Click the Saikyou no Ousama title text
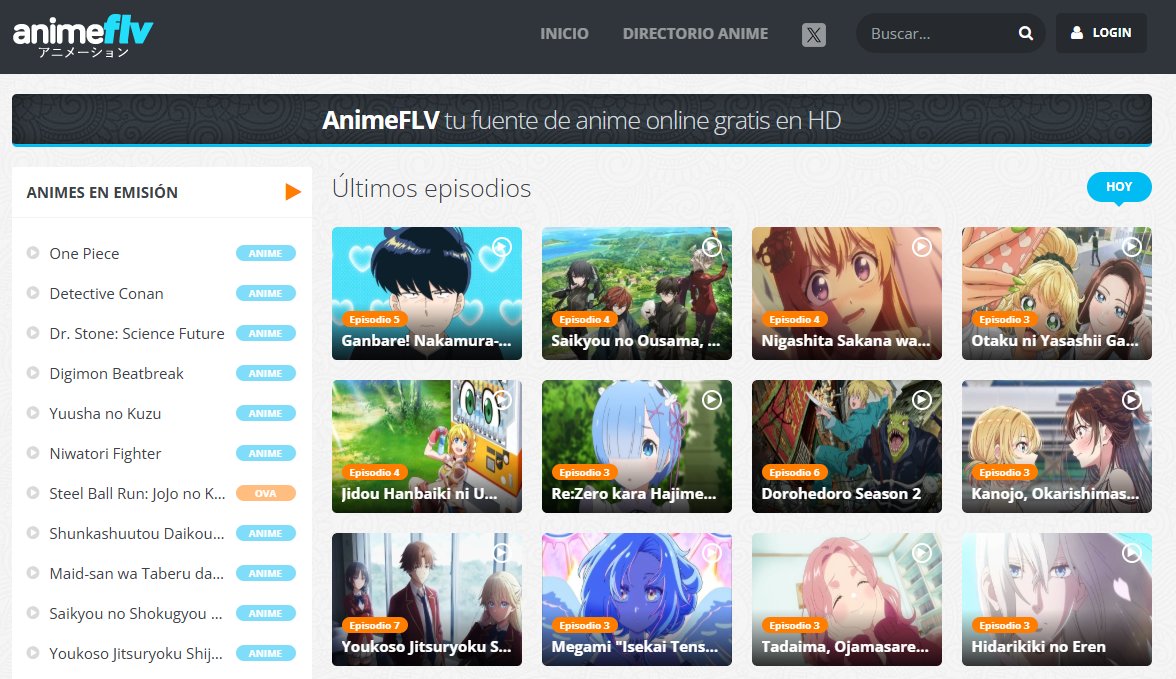 [636, 341]
